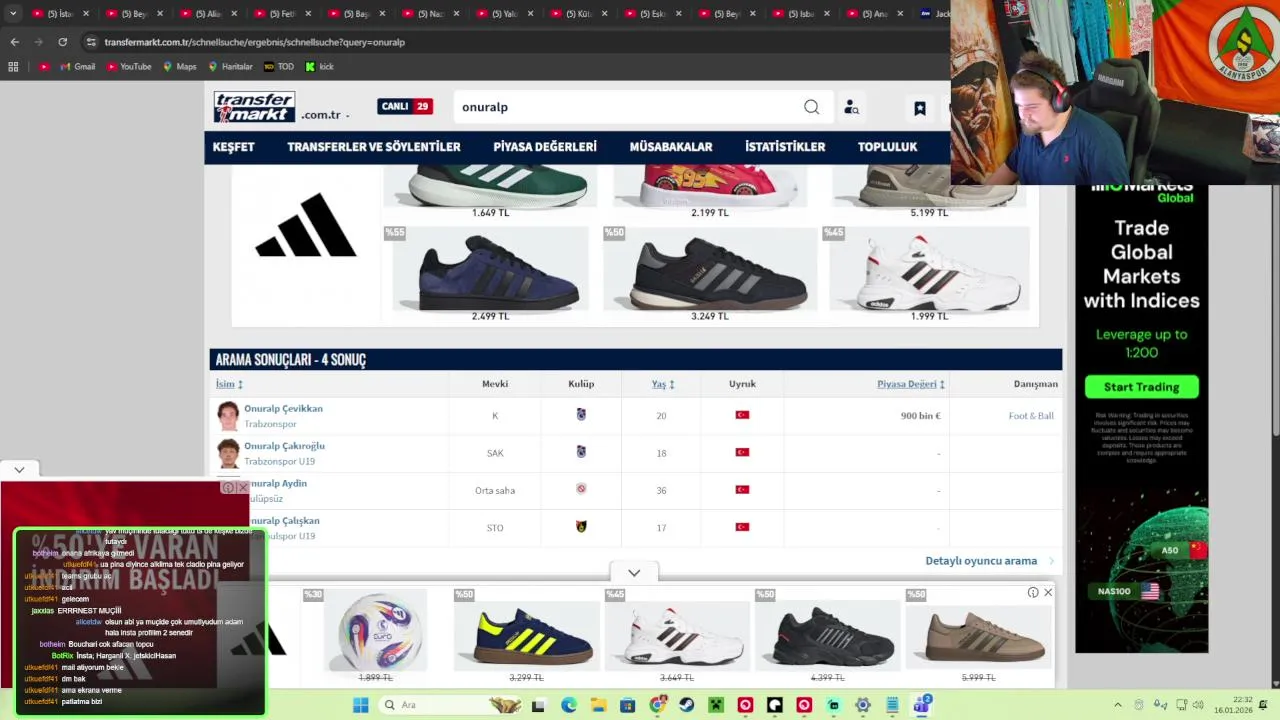Open the YouTube bookmark
The image size is (1280, 720).
point(129,67)
